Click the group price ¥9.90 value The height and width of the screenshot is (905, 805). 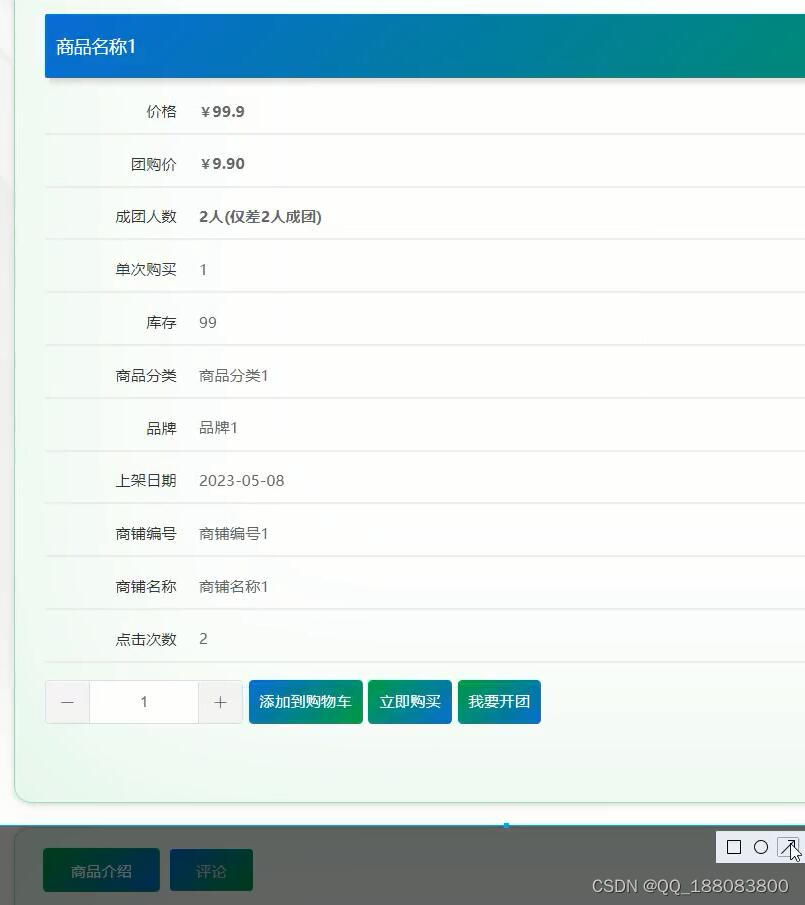(x=222, y=163)
